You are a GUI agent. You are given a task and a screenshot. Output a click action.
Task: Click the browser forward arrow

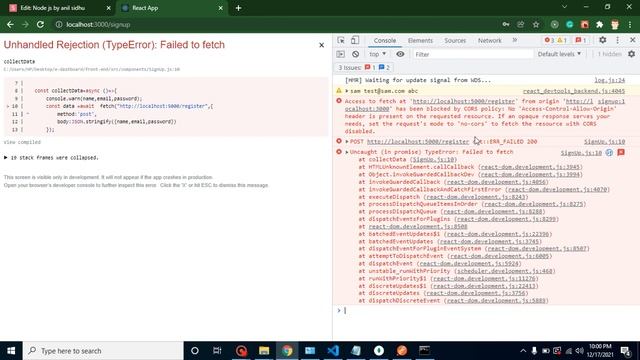(x=25, y=24)
